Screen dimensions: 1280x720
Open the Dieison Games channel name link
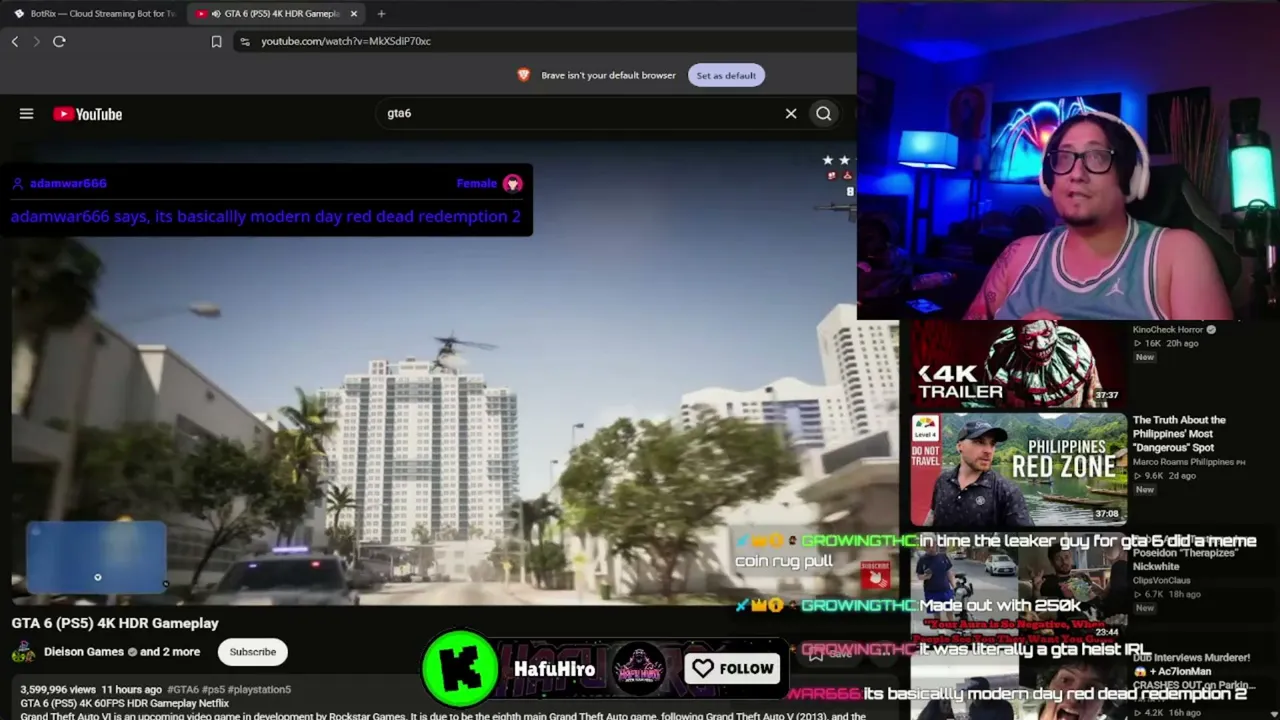pyautogui.click(x=84, y=652)
